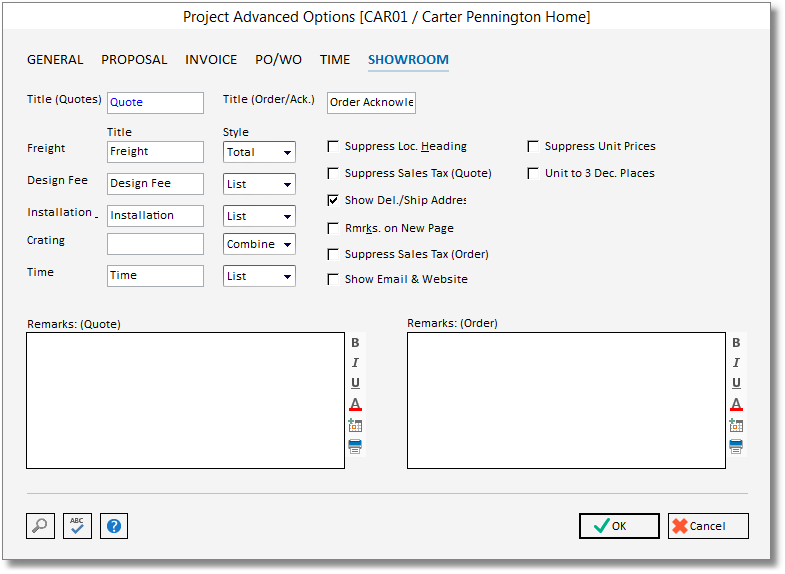This screenshot has height=574, width=785.
Task: Click the Installation title field
Action: 155,216
